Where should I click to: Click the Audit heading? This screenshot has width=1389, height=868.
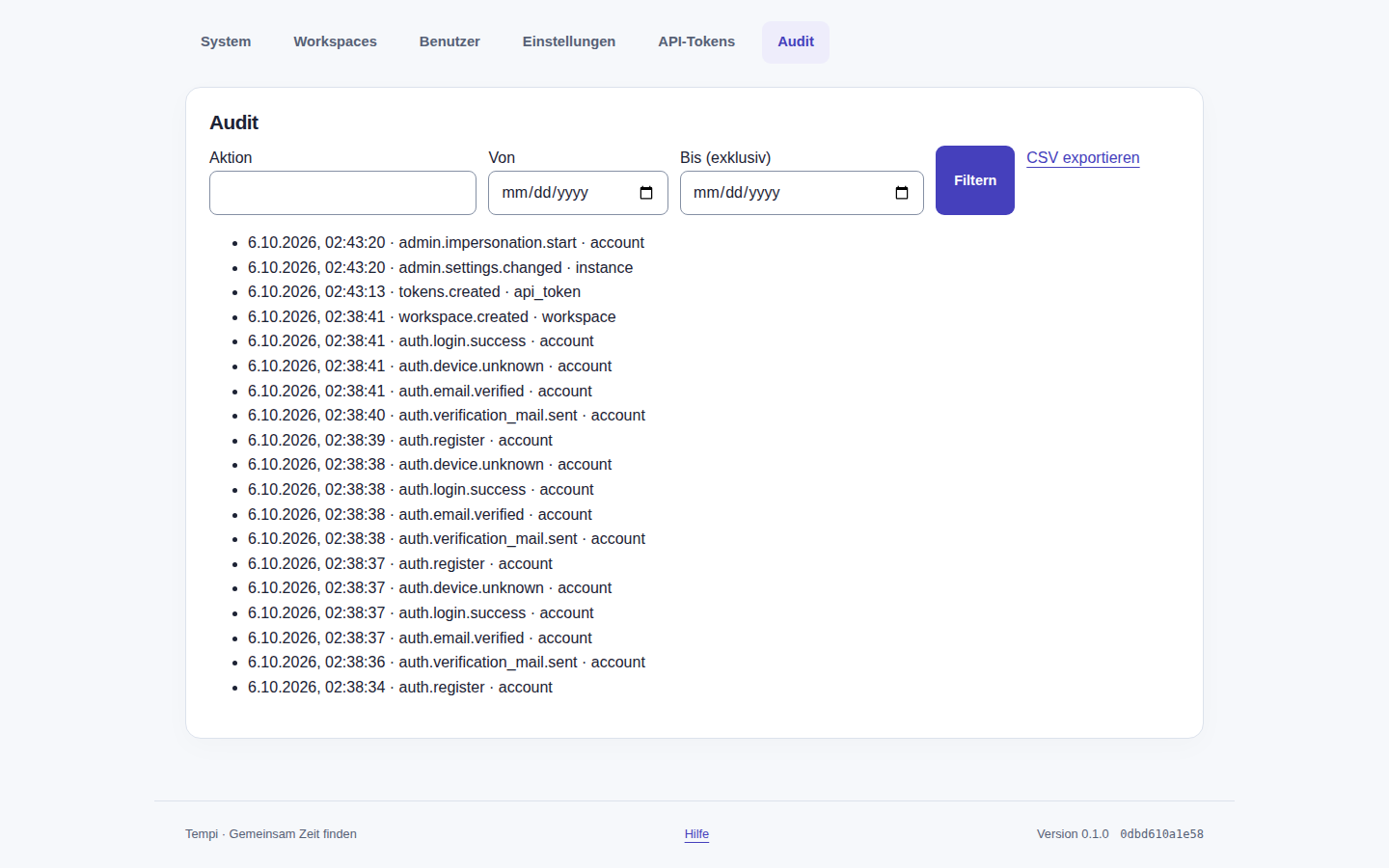click(x=234, y=122)
